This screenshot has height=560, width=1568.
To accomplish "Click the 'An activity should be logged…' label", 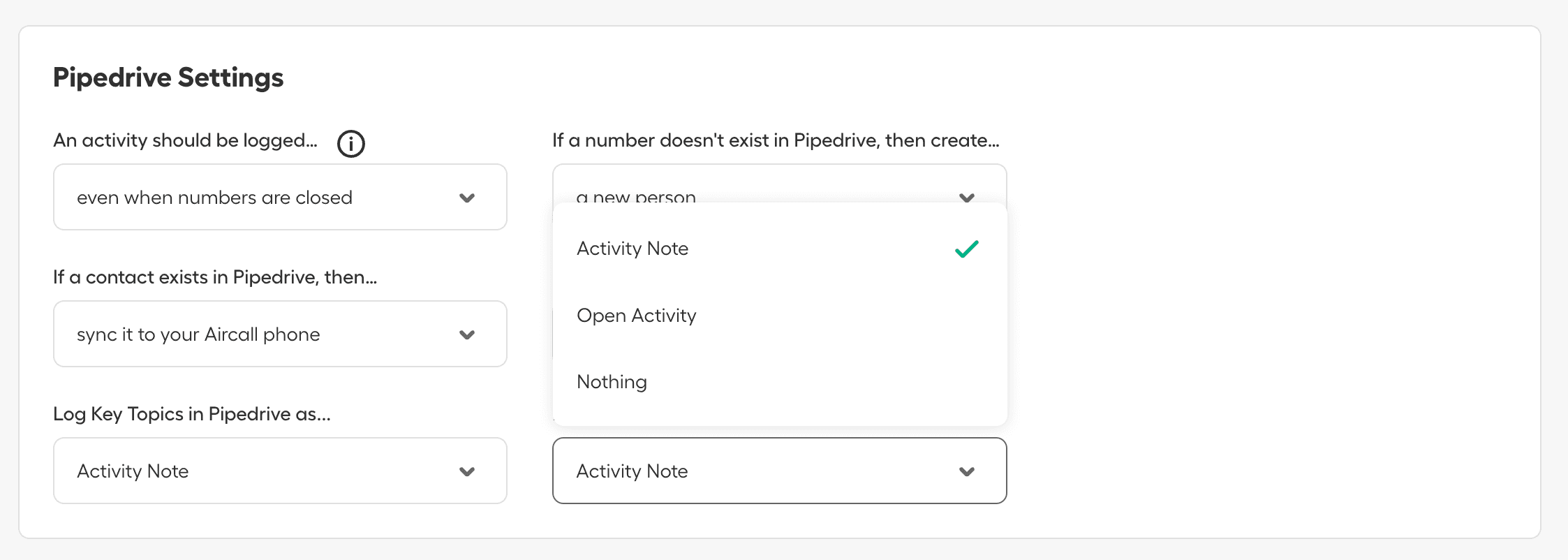I will click(x=186, y=140).
